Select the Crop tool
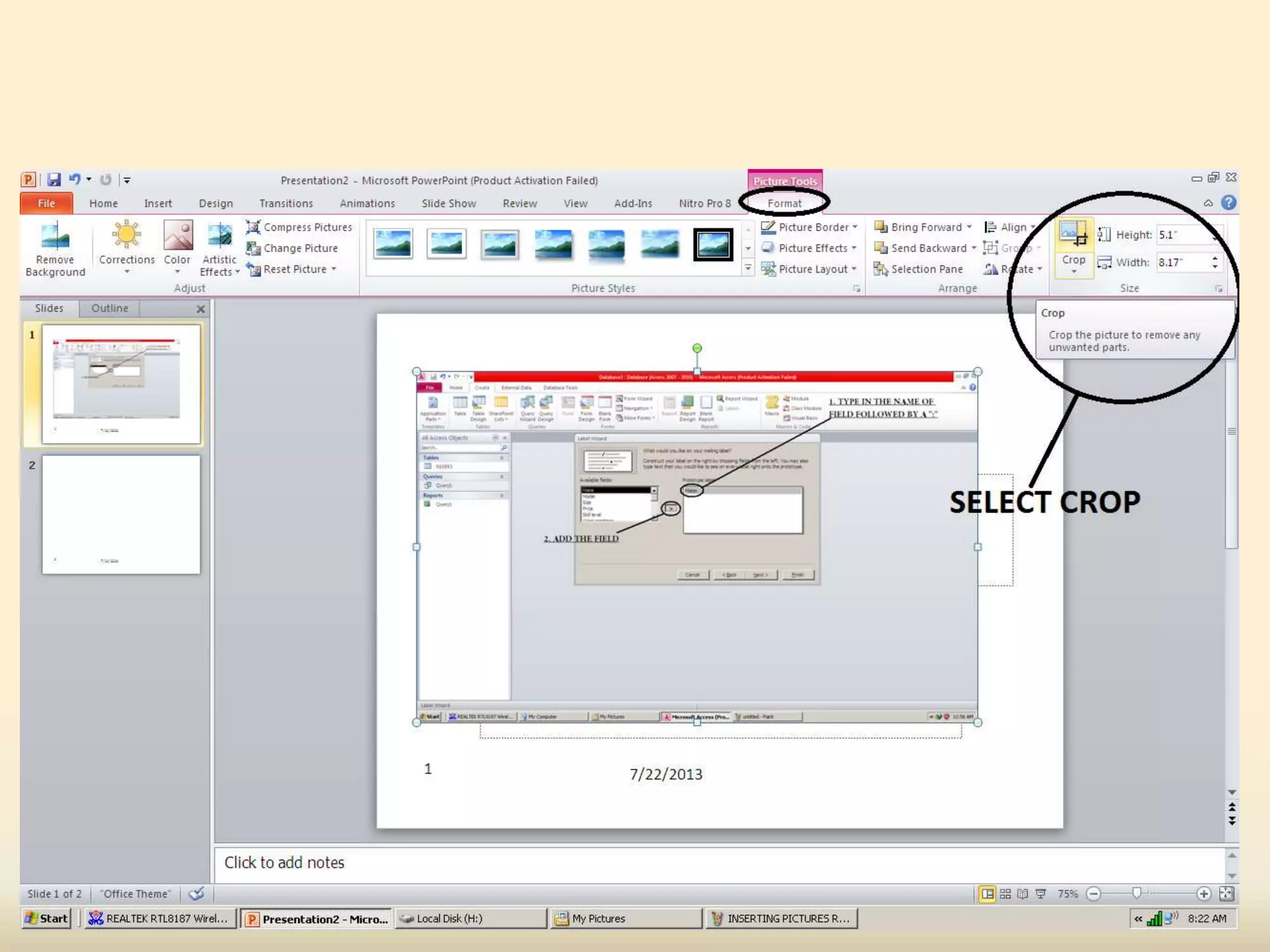This screenshot has height=952, width=1270. click(x=1073, y=236)
